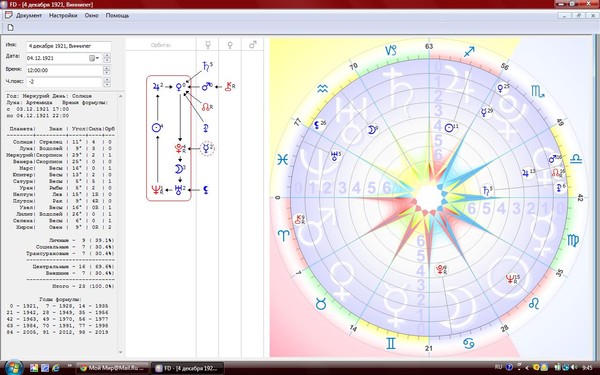
Task: Click the name input field
Action: coord(68,46)
